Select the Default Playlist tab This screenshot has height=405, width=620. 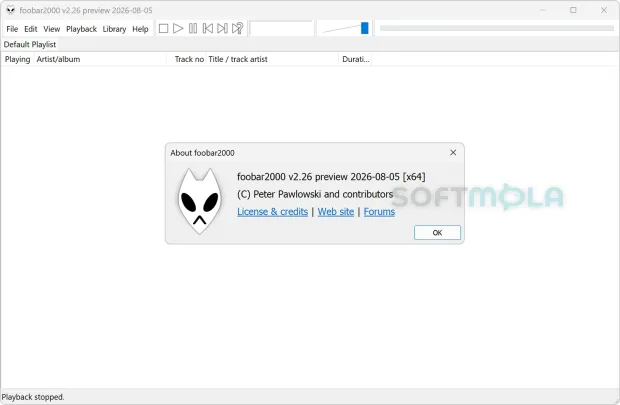[30, 44]
